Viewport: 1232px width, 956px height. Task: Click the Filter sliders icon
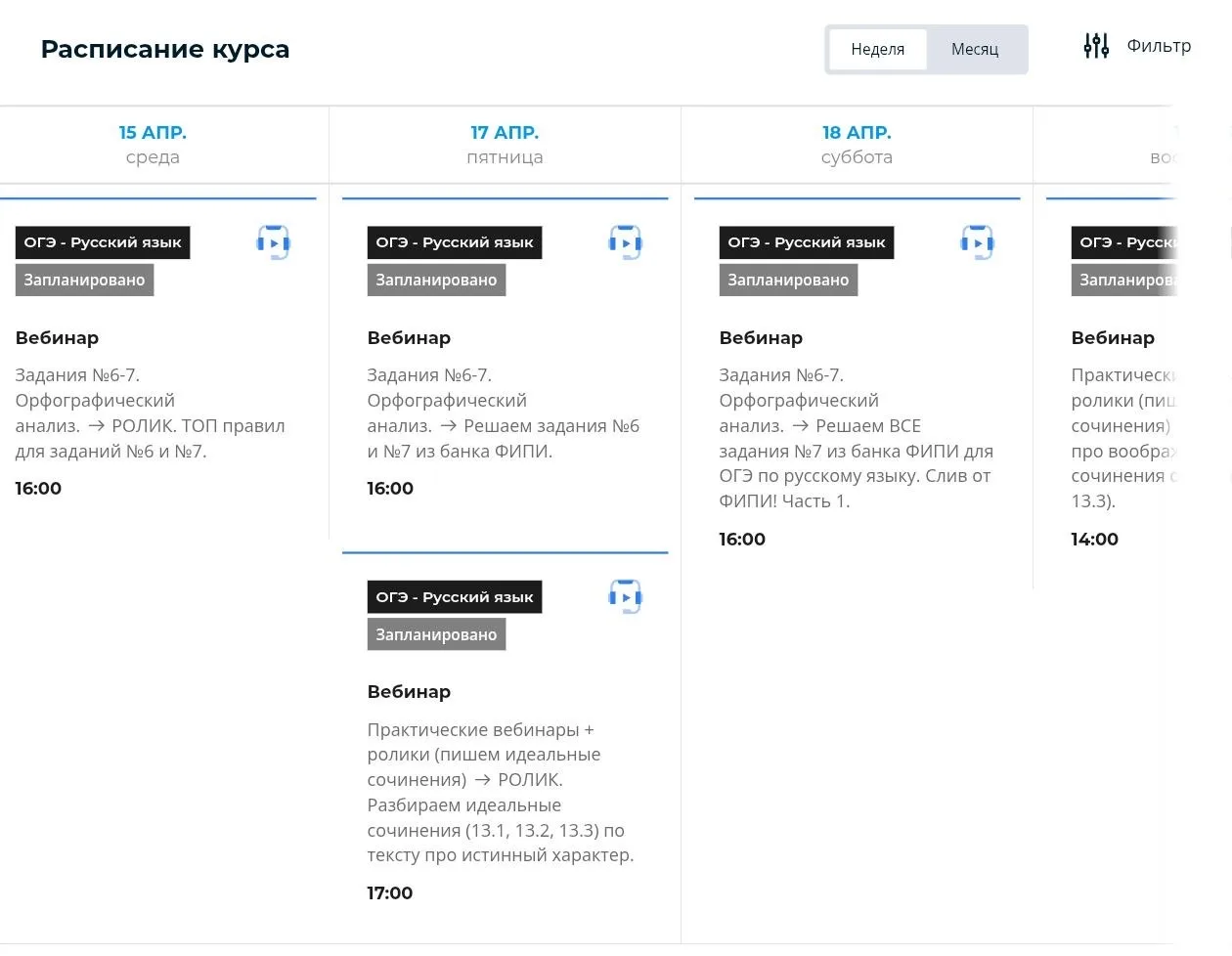coord(1096,46)
